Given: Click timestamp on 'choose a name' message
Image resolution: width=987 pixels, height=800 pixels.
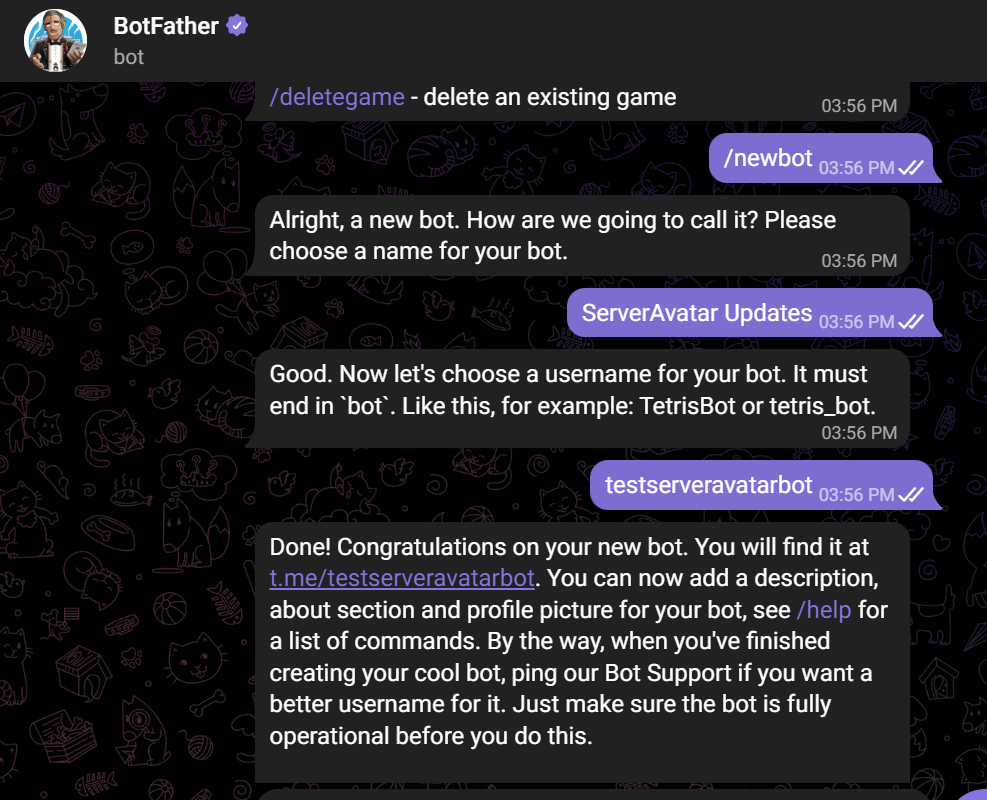Looking at the screenshot, I should pyautogui.click(x=859, y=261).
